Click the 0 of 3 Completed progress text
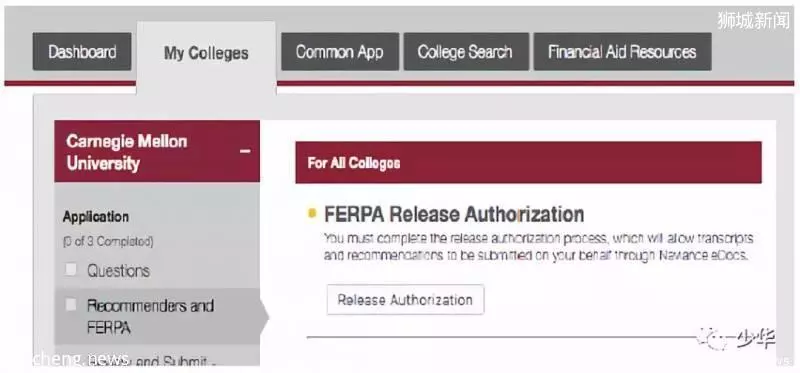The image size is (800, 373). [x=108, y=241]
